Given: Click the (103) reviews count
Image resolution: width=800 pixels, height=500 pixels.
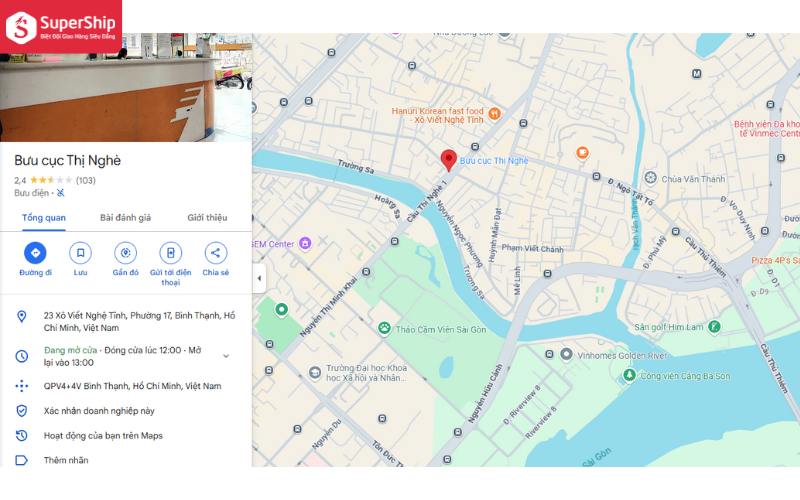Looking at the screenshot, I should tap(86, 180).
